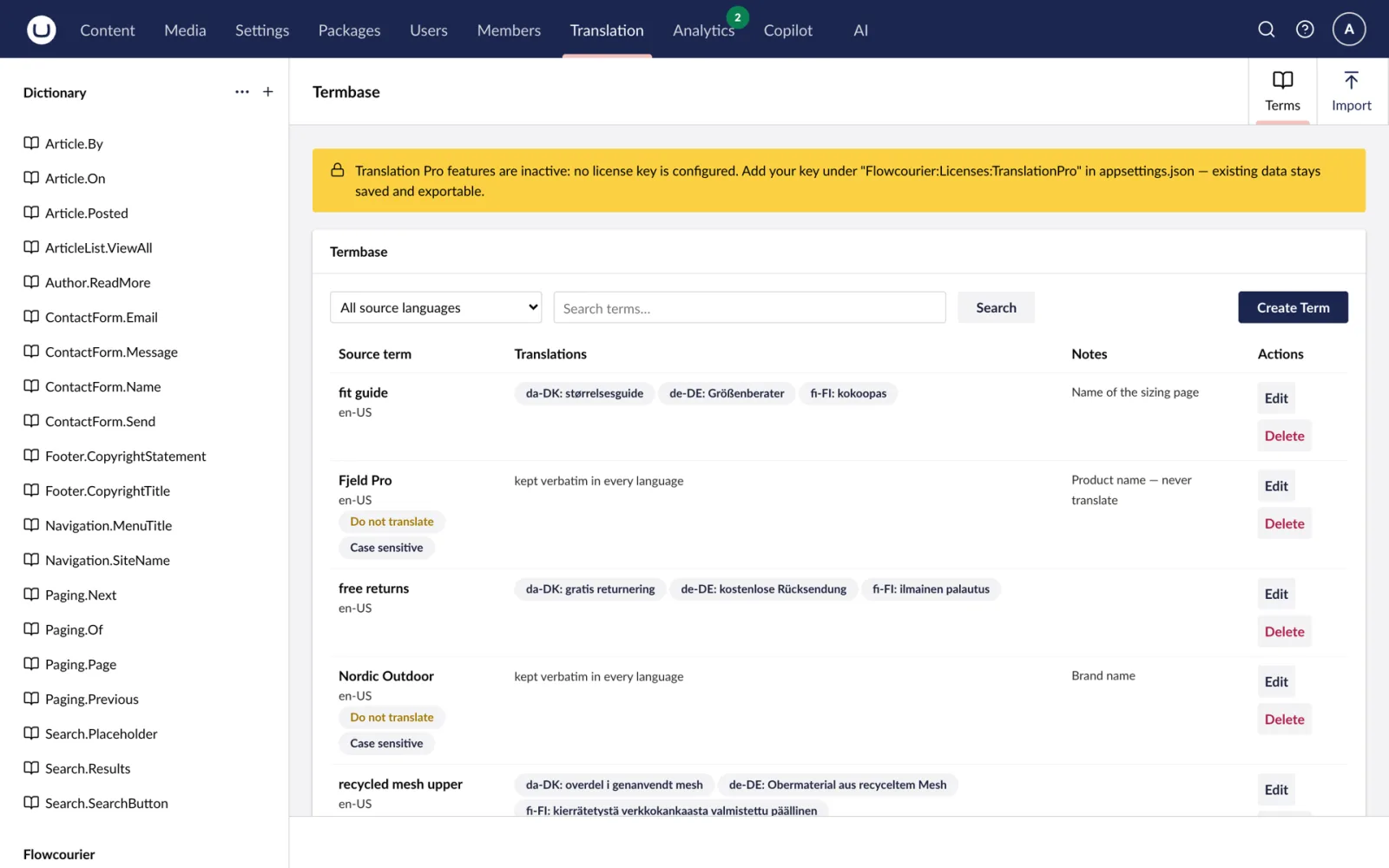
Task: Click lock icon in license warning banner
Action: point(338,170)
